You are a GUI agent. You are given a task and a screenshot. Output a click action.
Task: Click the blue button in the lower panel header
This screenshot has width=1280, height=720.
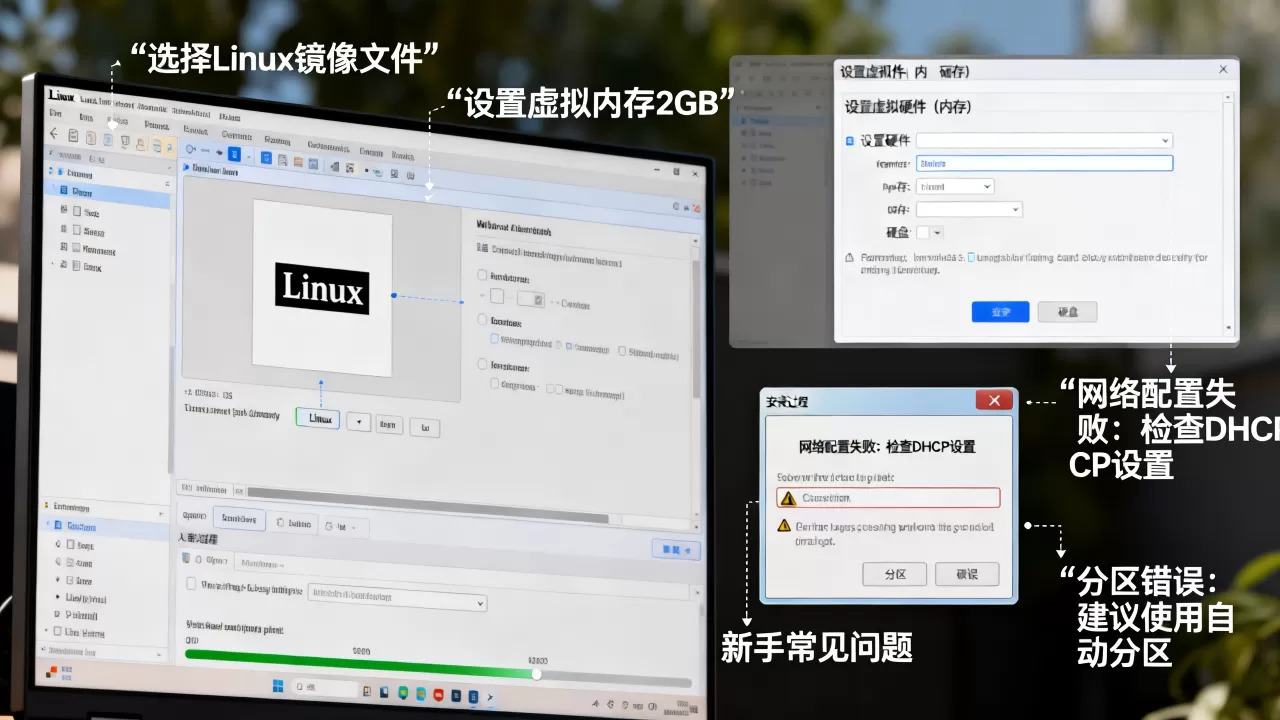[676, 550]
